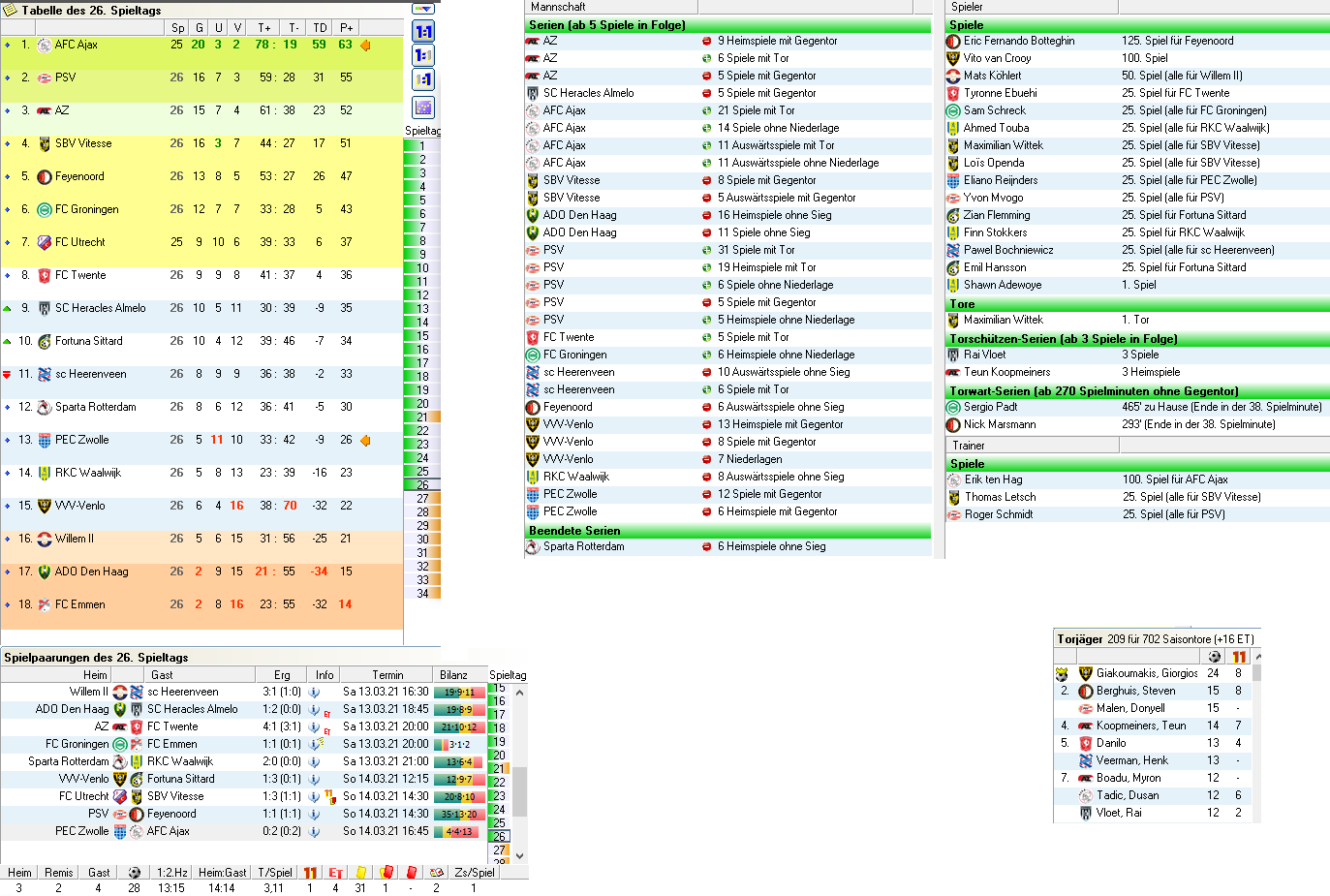Image resolution: width=1330 pixels, height=896 pixels.
Task: Click the yellow card icon in the stats header
Action: coord(360,873)
